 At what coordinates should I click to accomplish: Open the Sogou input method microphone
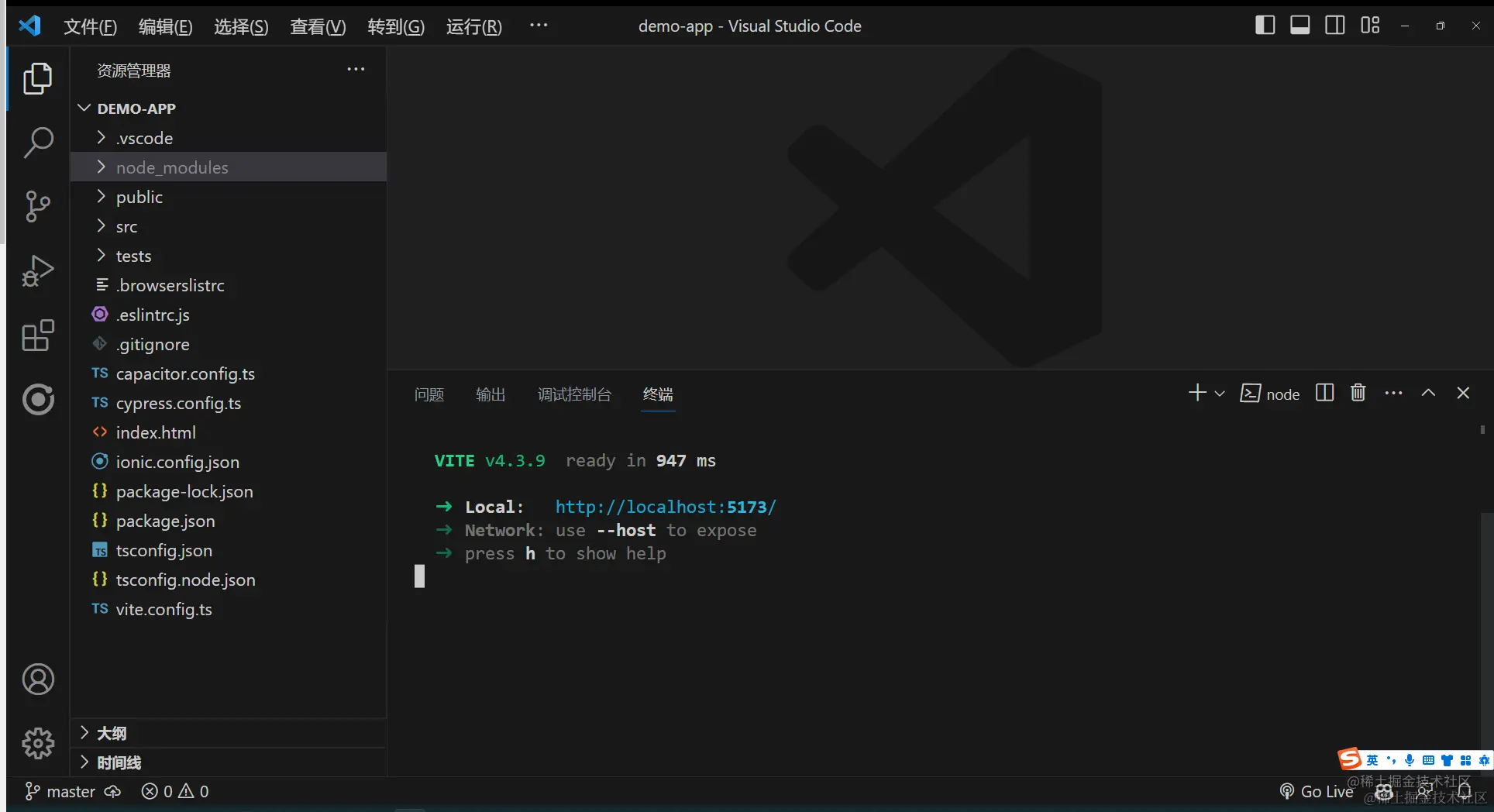[1410, 760]
